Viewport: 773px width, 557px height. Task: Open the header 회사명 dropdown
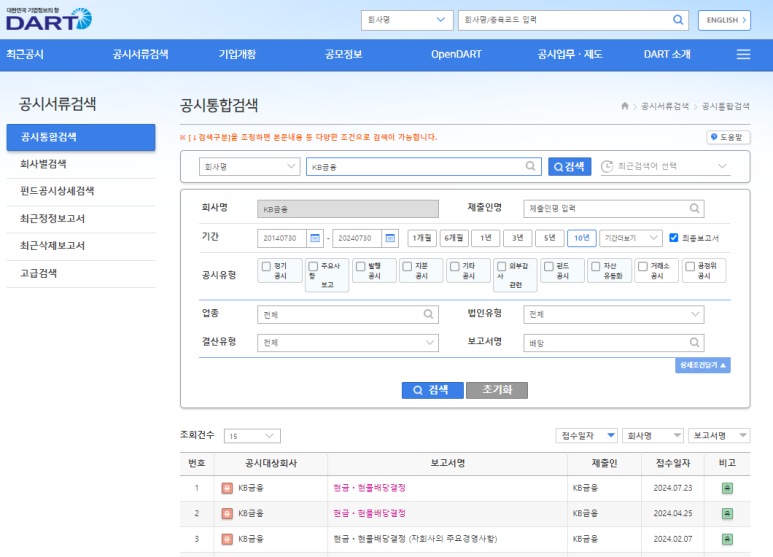(x=407, y=20)
